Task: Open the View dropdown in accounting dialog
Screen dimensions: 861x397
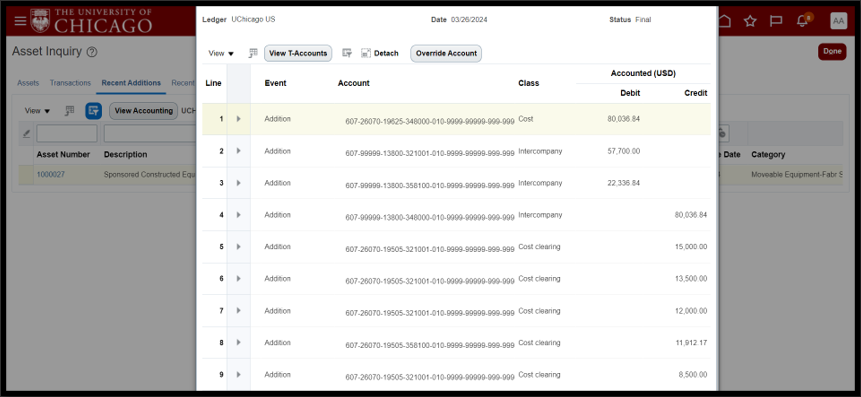Action: [221, 53]
